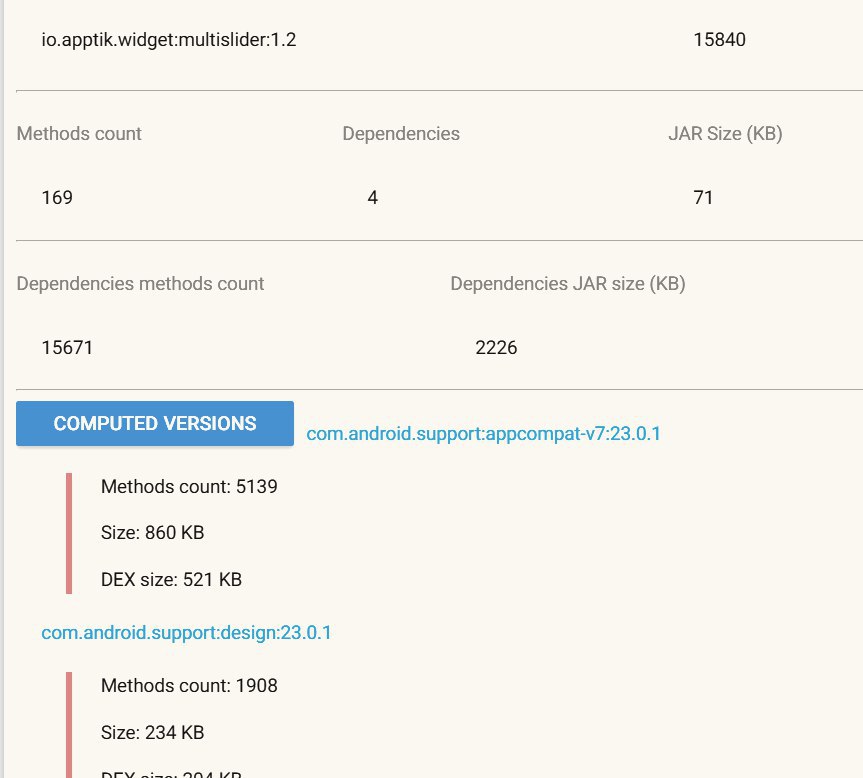Select the JAR size value 71
The image size is (863, 778).
pyautogui.click(x=703, y=198)
